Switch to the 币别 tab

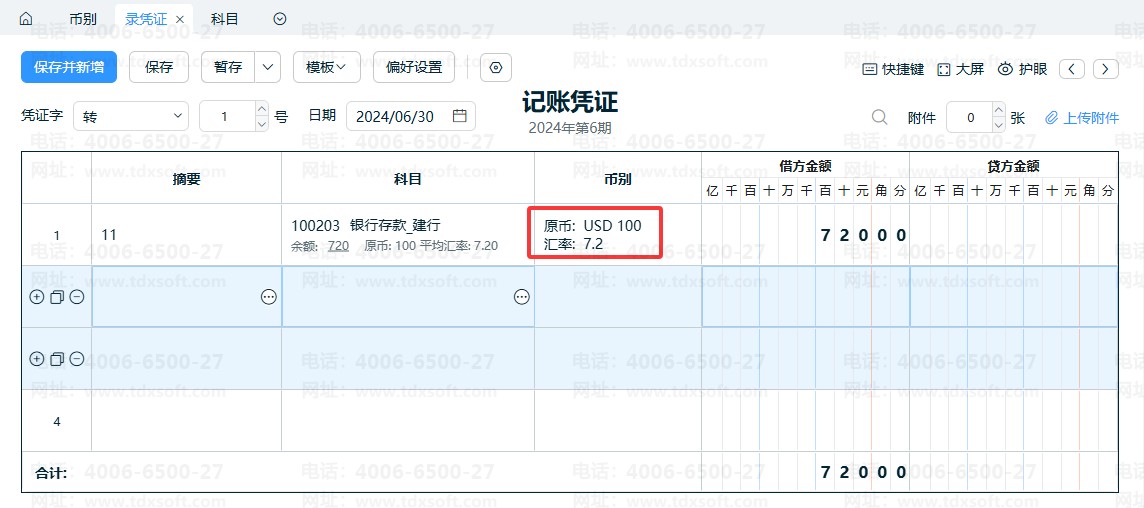(x=83, y=19)
